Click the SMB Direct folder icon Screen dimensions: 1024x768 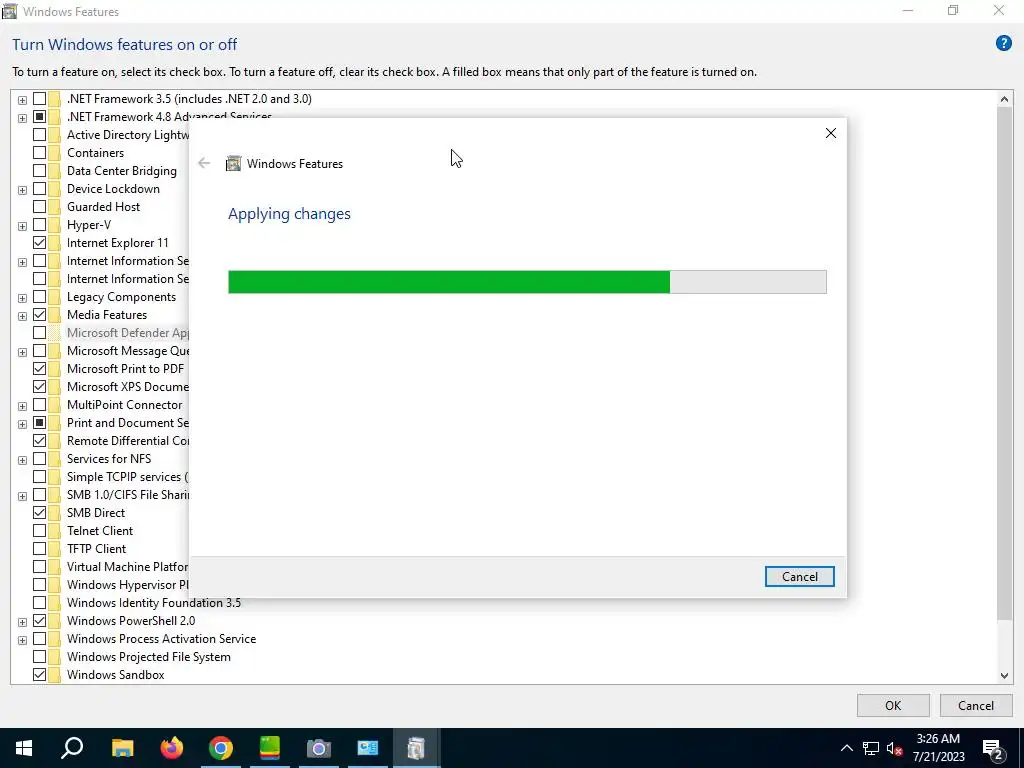coord(55,513)
